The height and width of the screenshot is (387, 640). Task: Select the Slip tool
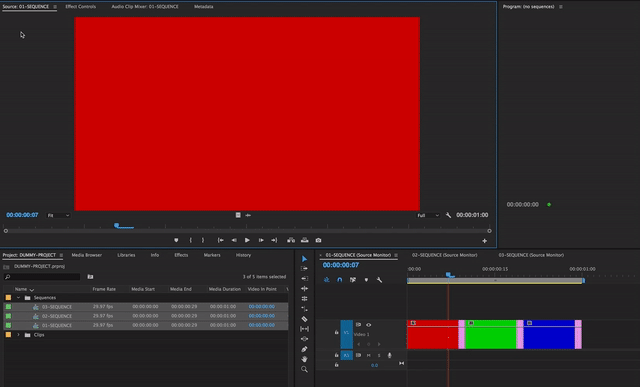click(x=304, y=329)
